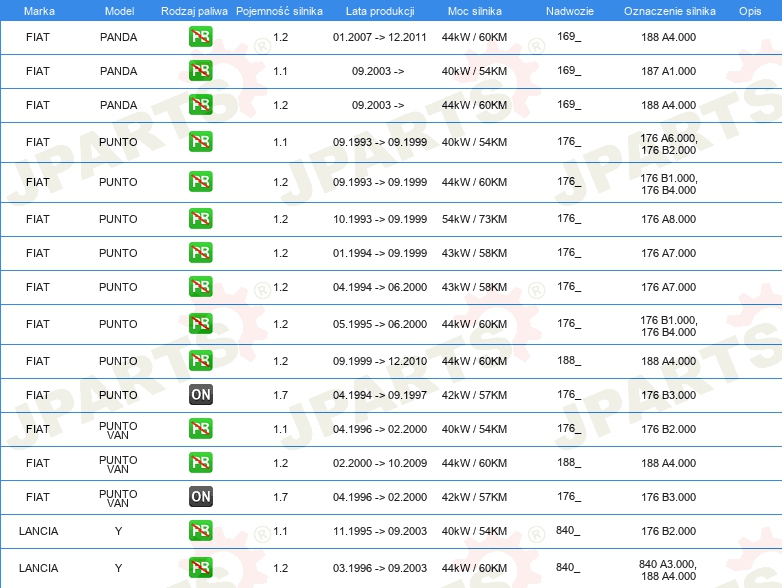782x588 pixels.
Task: Click the Oznaczenie silnika column header
Action: point(669,11)
